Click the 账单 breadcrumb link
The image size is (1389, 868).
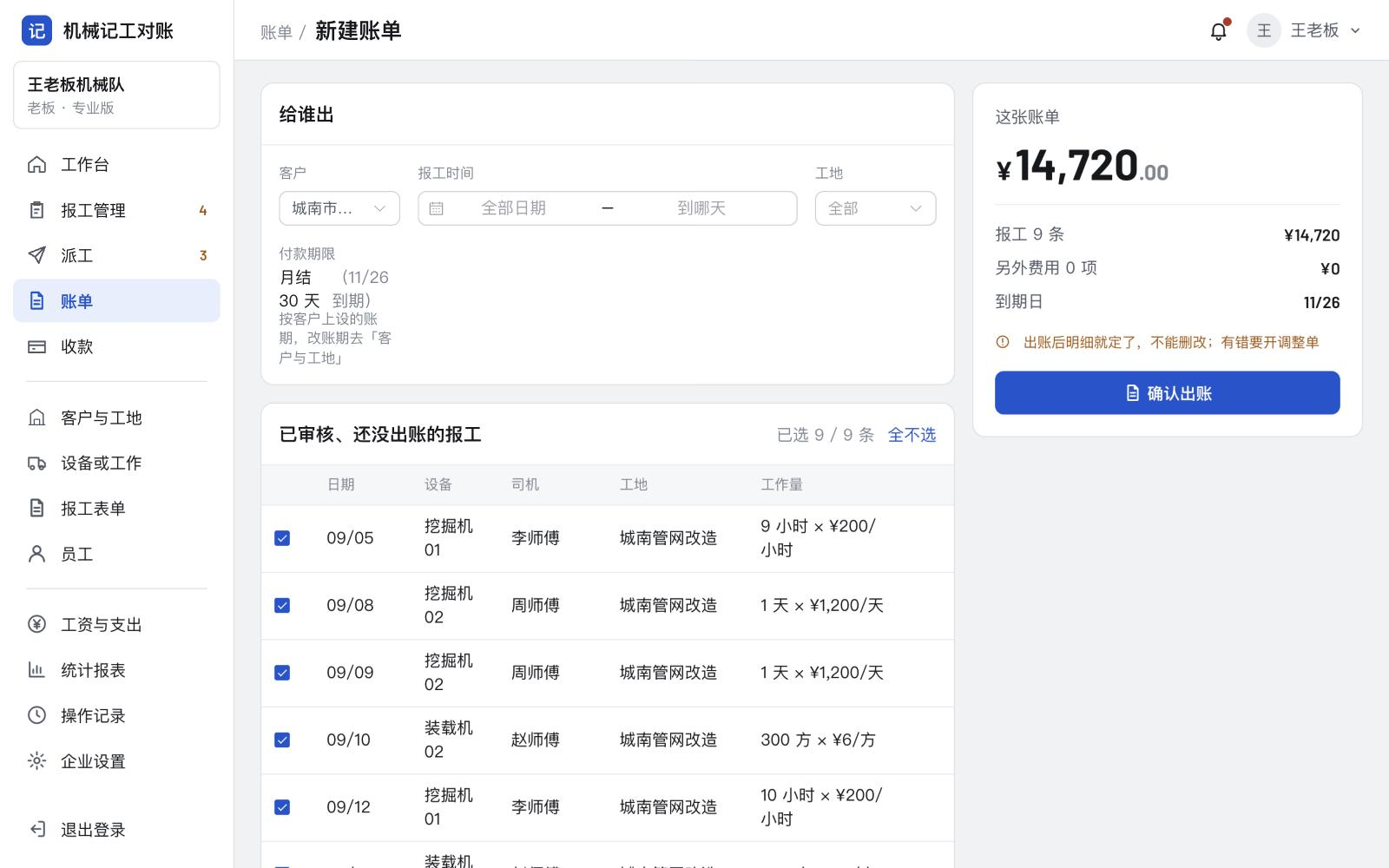(276, 32)
